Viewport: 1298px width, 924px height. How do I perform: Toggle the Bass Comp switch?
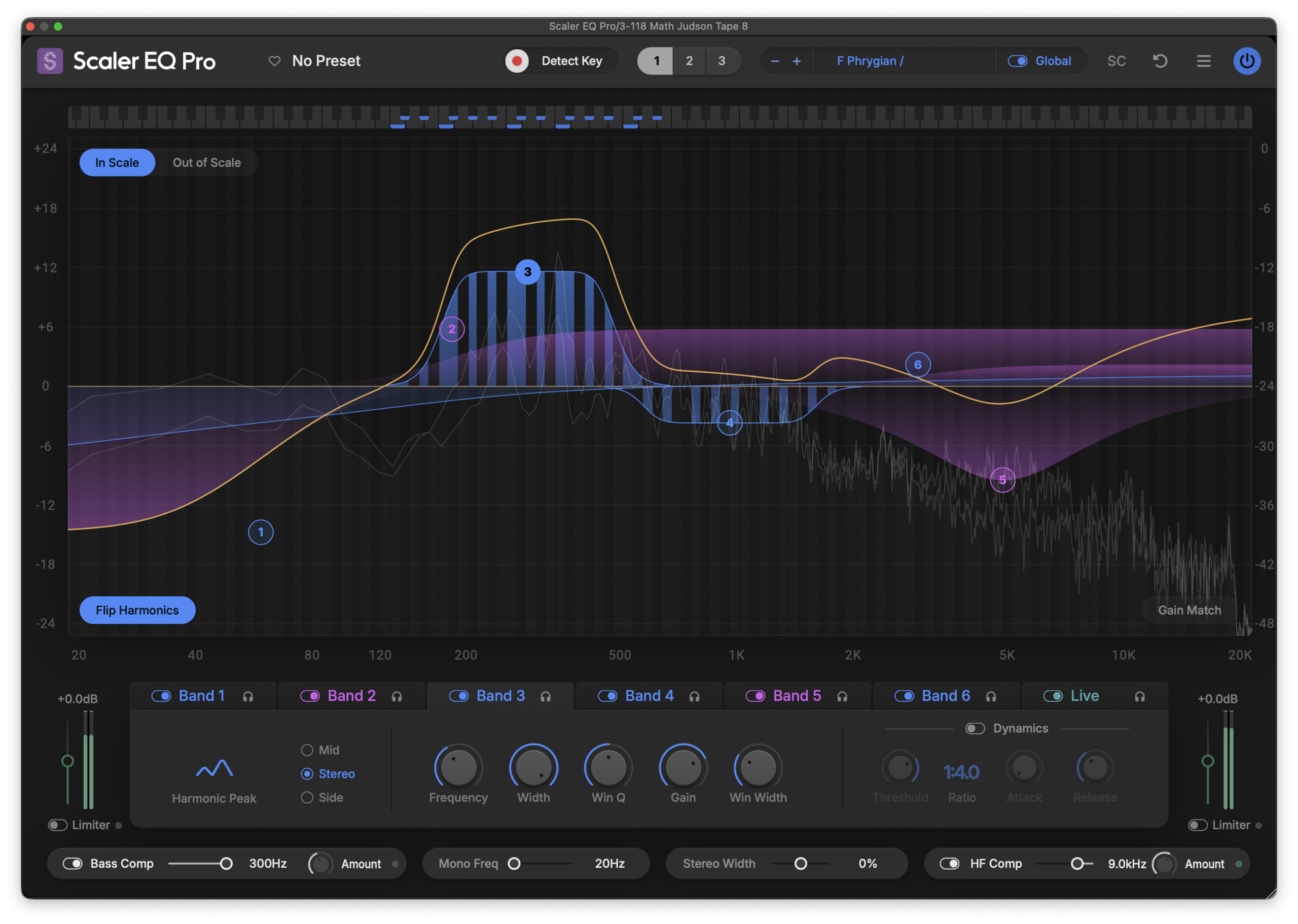click(73, 864)
